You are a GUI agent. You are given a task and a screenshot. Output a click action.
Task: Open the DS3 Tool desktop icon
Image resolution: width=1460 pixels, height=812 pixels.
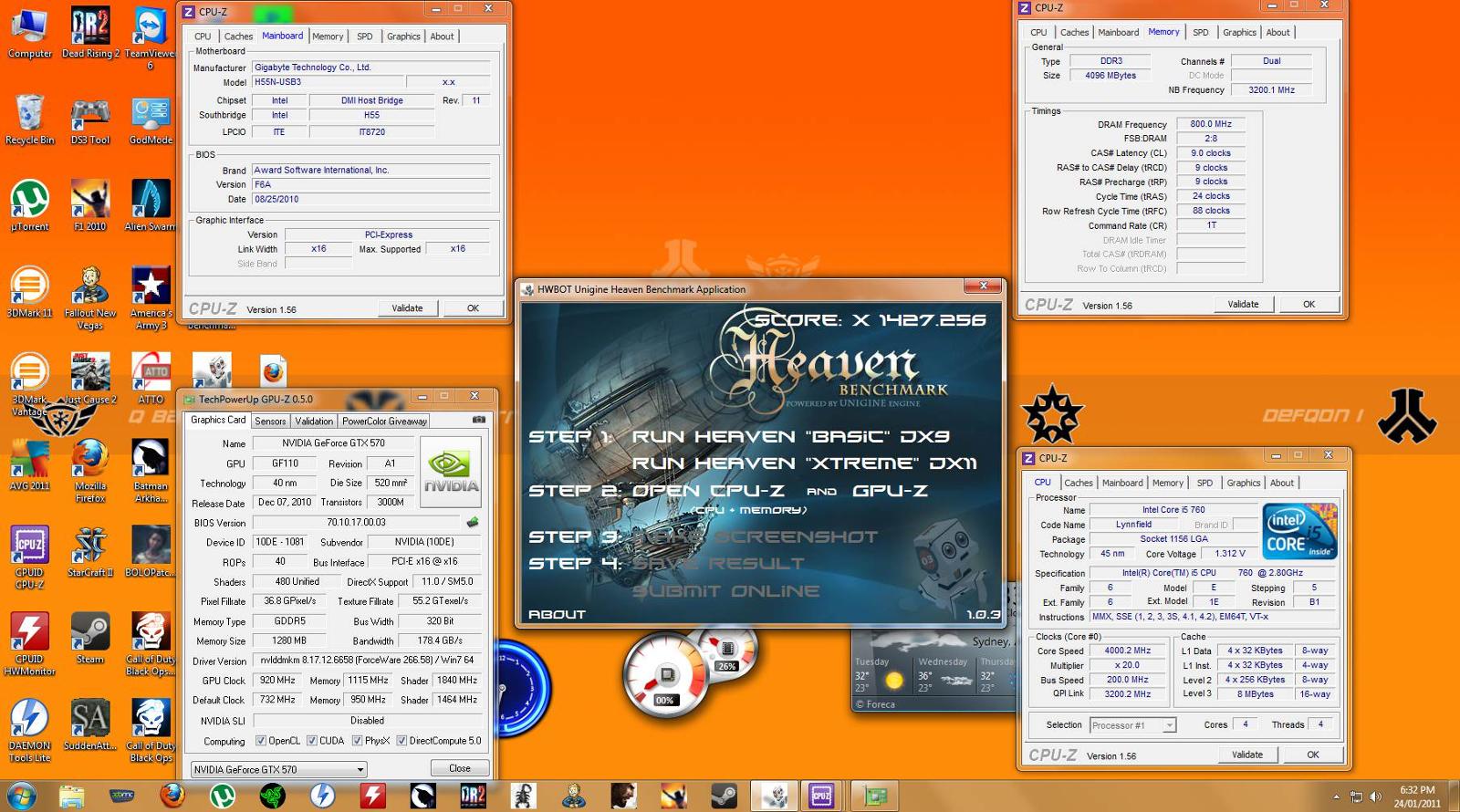[x=90, y=120]
